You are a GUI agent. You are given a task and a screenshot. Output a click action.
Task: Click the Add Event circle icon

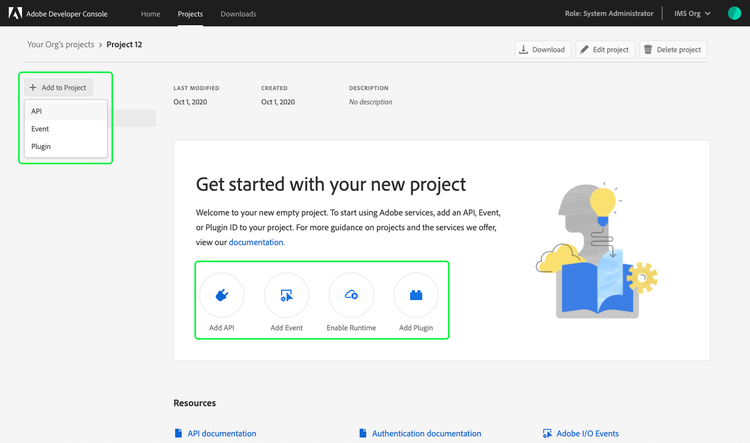coord(286,295)
